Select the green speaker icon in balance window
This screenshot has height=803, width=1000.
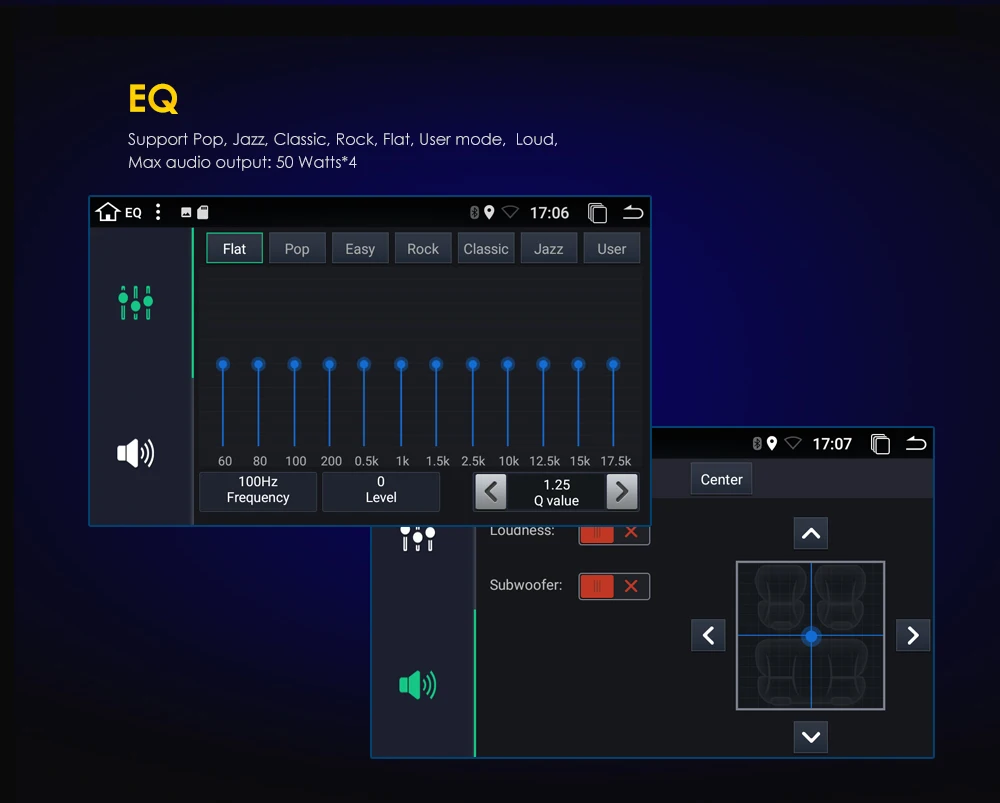click(418, 685)
